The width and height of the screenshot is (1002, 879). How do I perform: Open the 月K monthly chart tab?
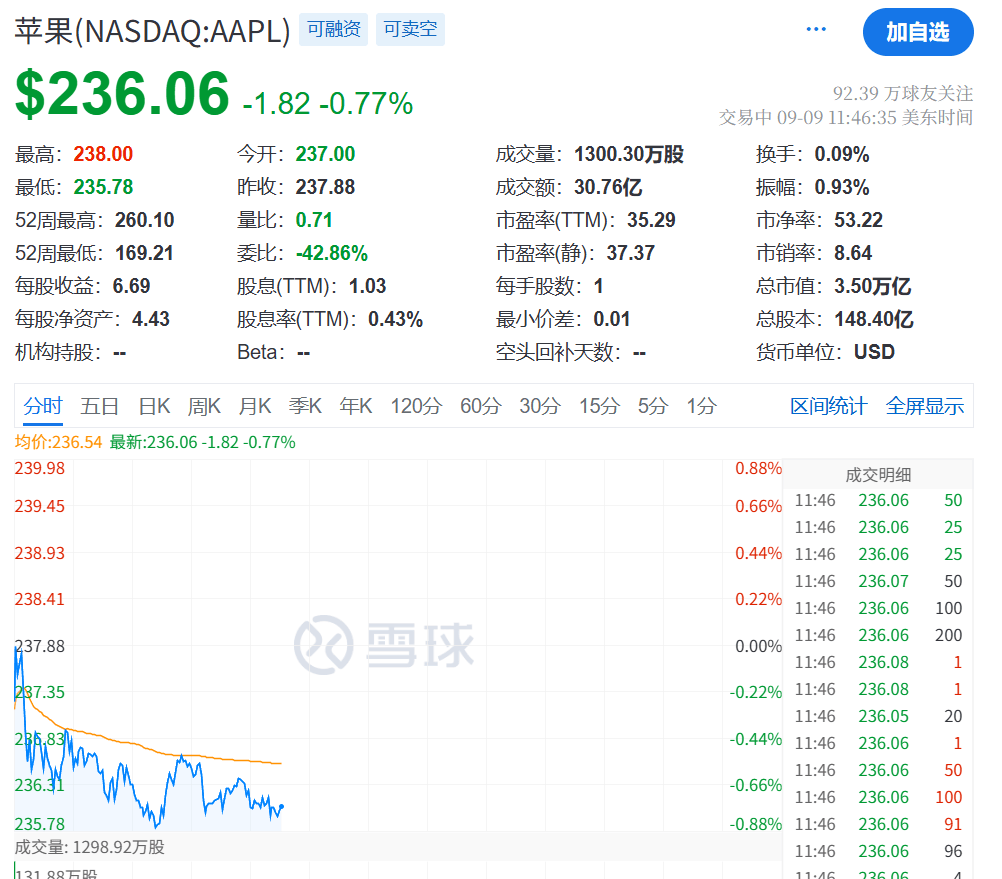coord(255,406)
